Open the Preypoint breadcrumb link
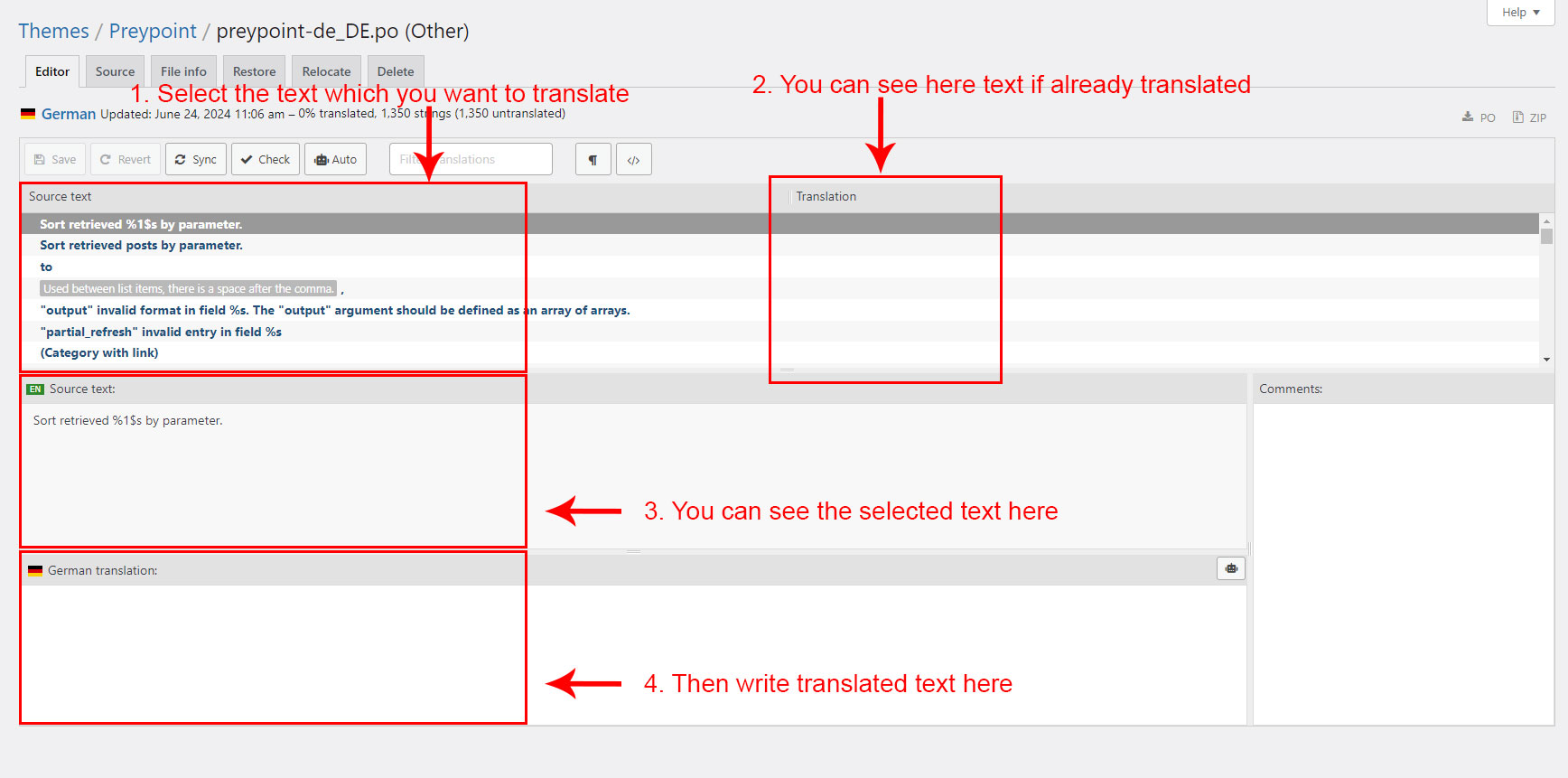The image size is (1568, 778). point(153,31)
